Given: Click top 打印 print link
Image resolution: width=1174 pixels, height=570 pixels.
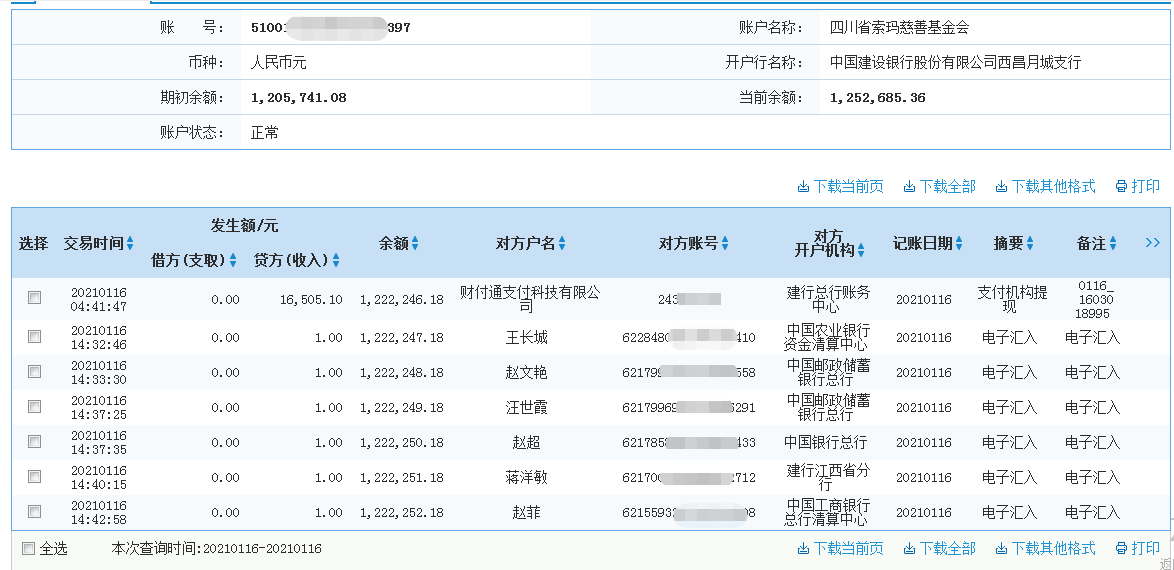Looking at the screenshot, I should pos(1137,187).
